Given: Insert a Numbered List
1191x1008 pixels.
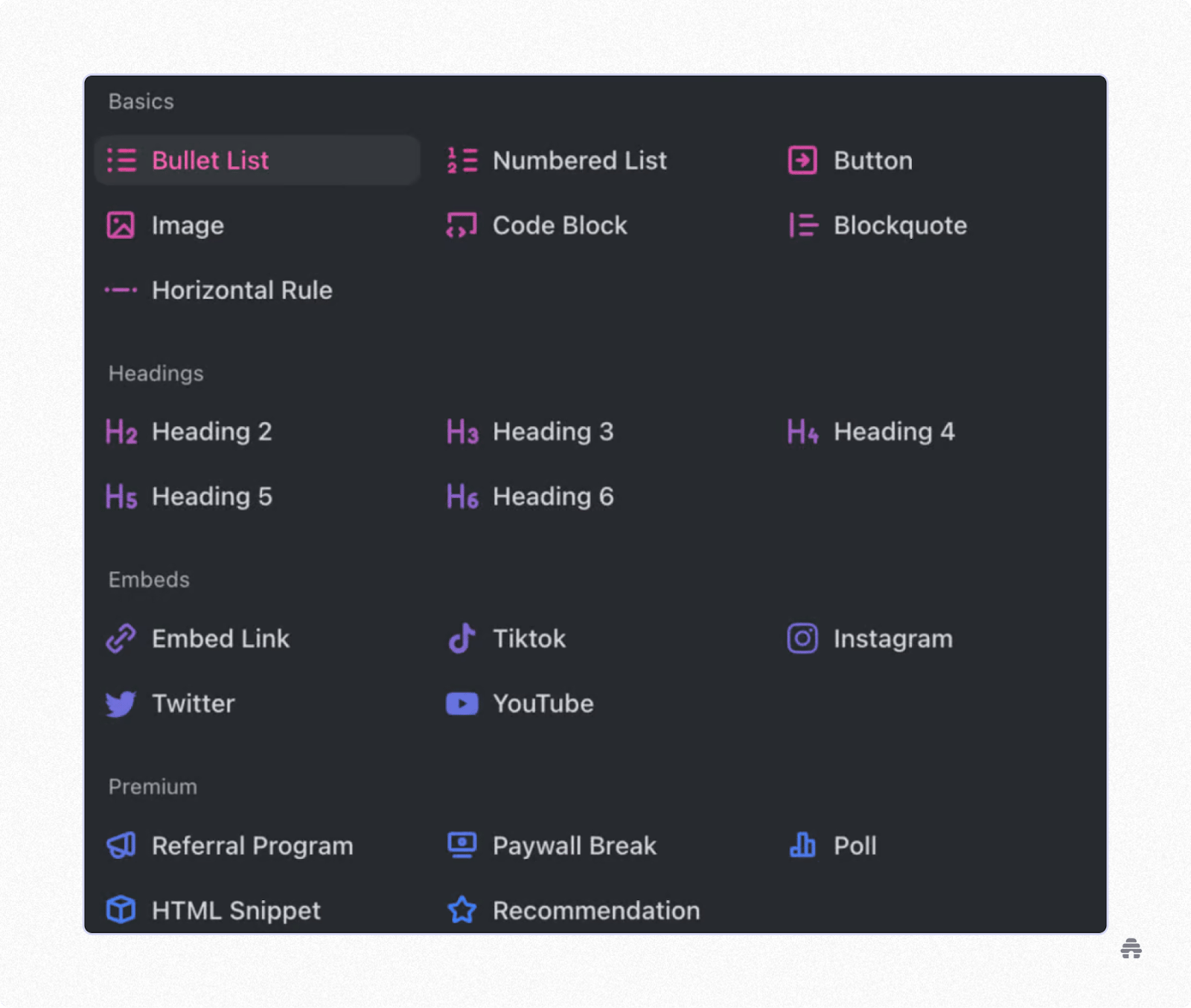Looking at the screenshot, I should [x=579, y=161].
